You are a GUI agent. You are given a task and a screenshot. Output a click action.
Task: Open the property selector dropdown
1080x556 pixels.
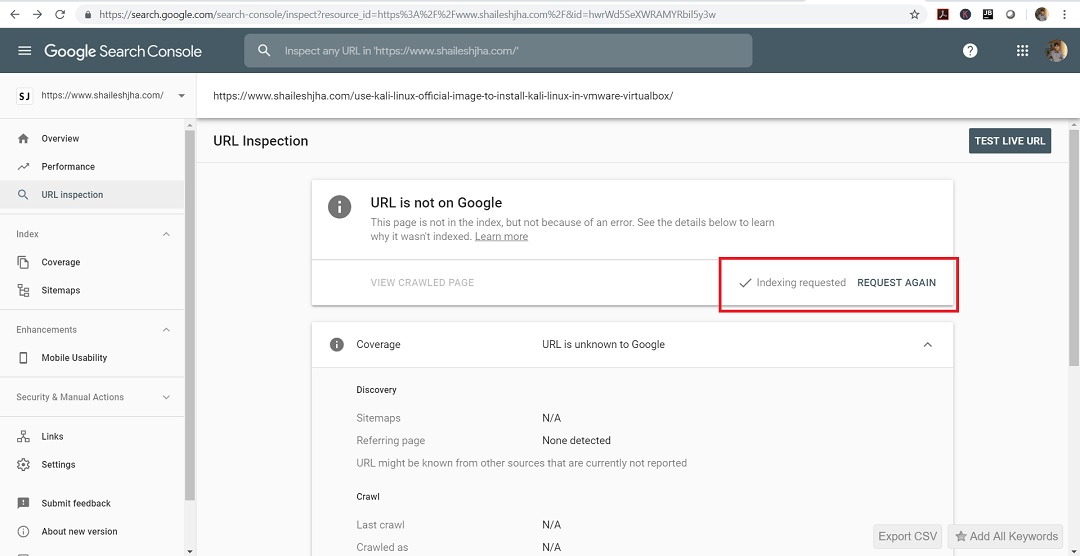click(x=182, y=96)
